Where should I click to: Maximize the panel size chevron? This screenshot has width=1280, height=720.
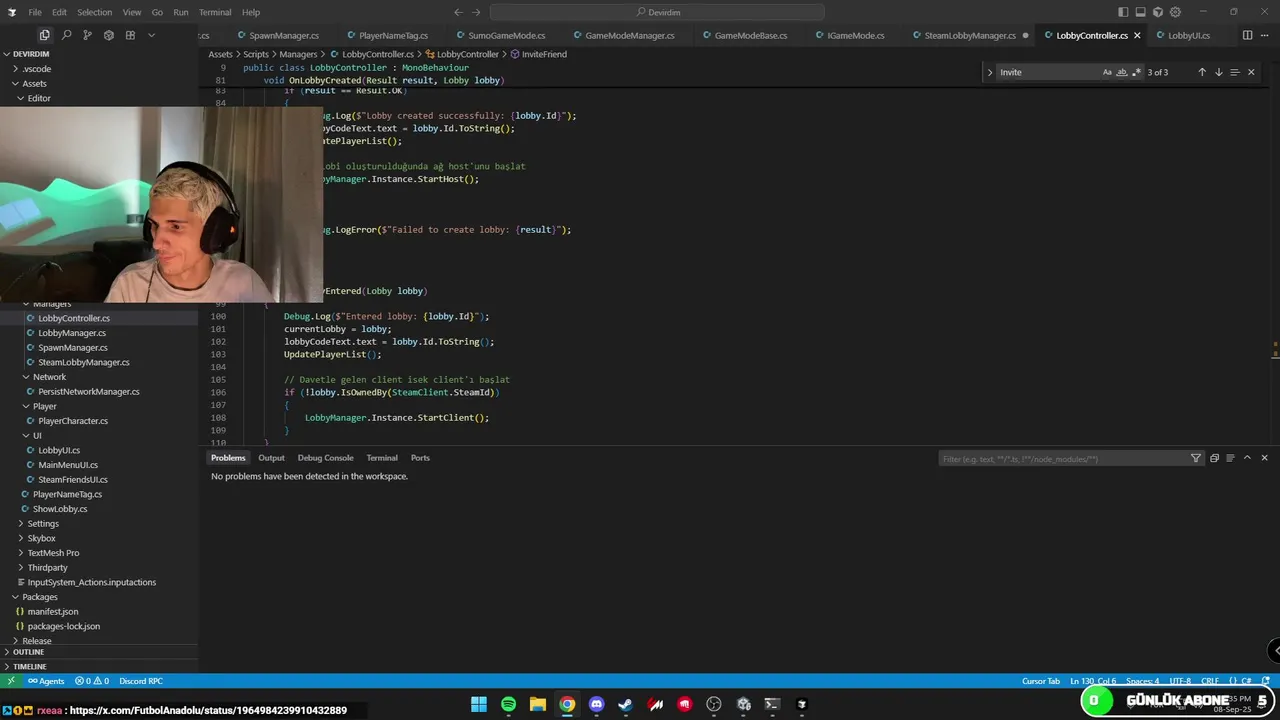click(1247, 458)
